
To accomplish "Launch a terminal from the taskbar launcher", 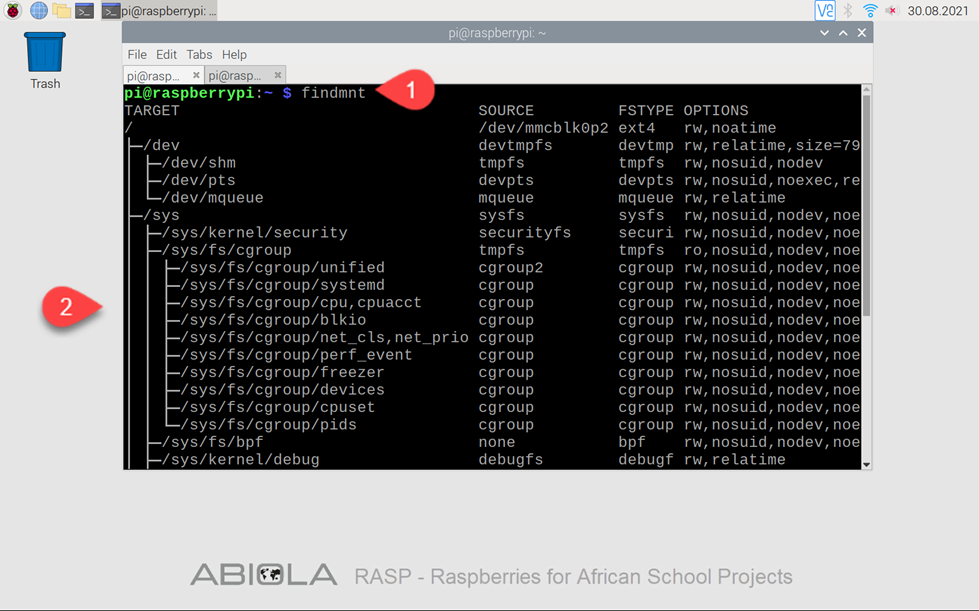I will (x=85, y=11).
